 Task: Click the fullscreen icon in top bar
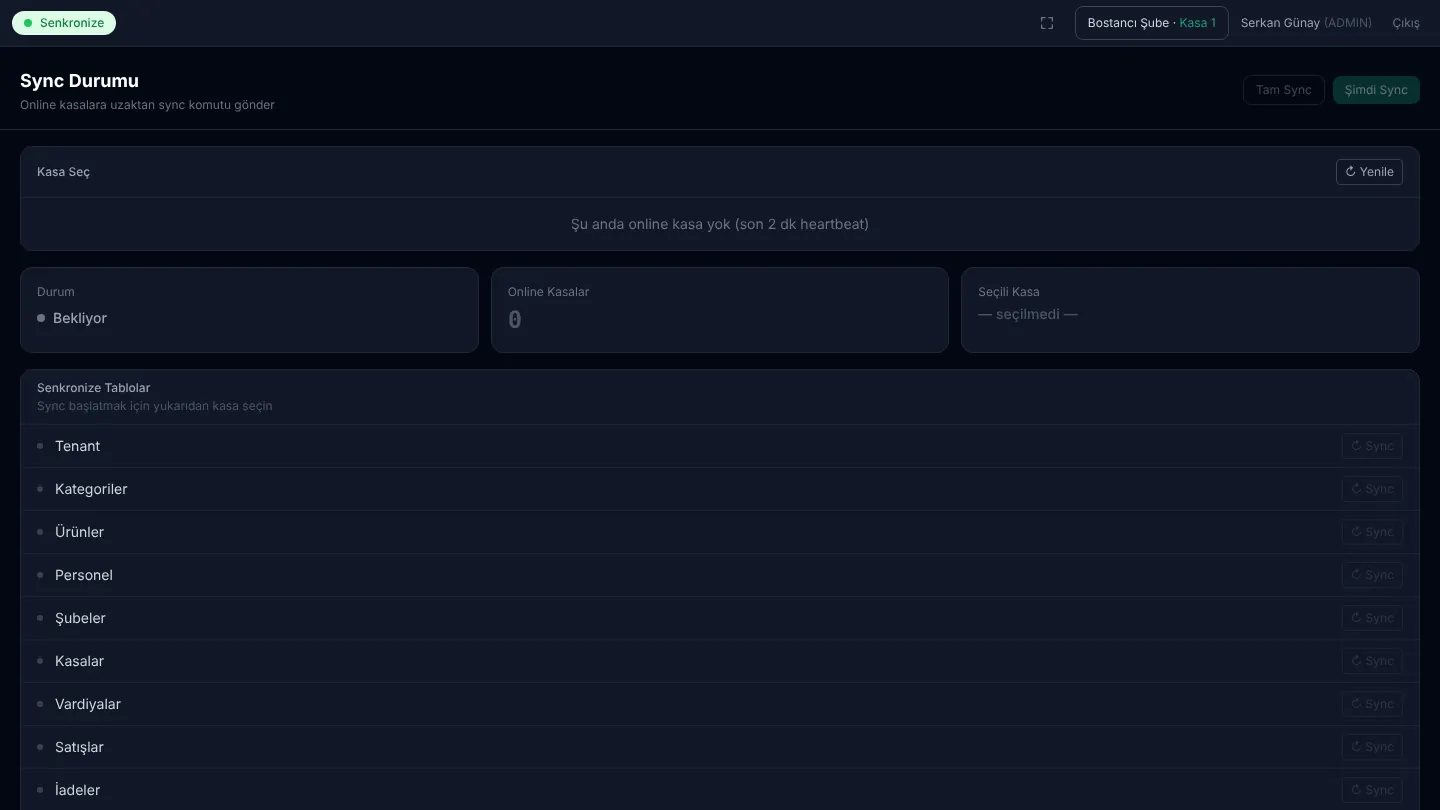[1047, 23]
